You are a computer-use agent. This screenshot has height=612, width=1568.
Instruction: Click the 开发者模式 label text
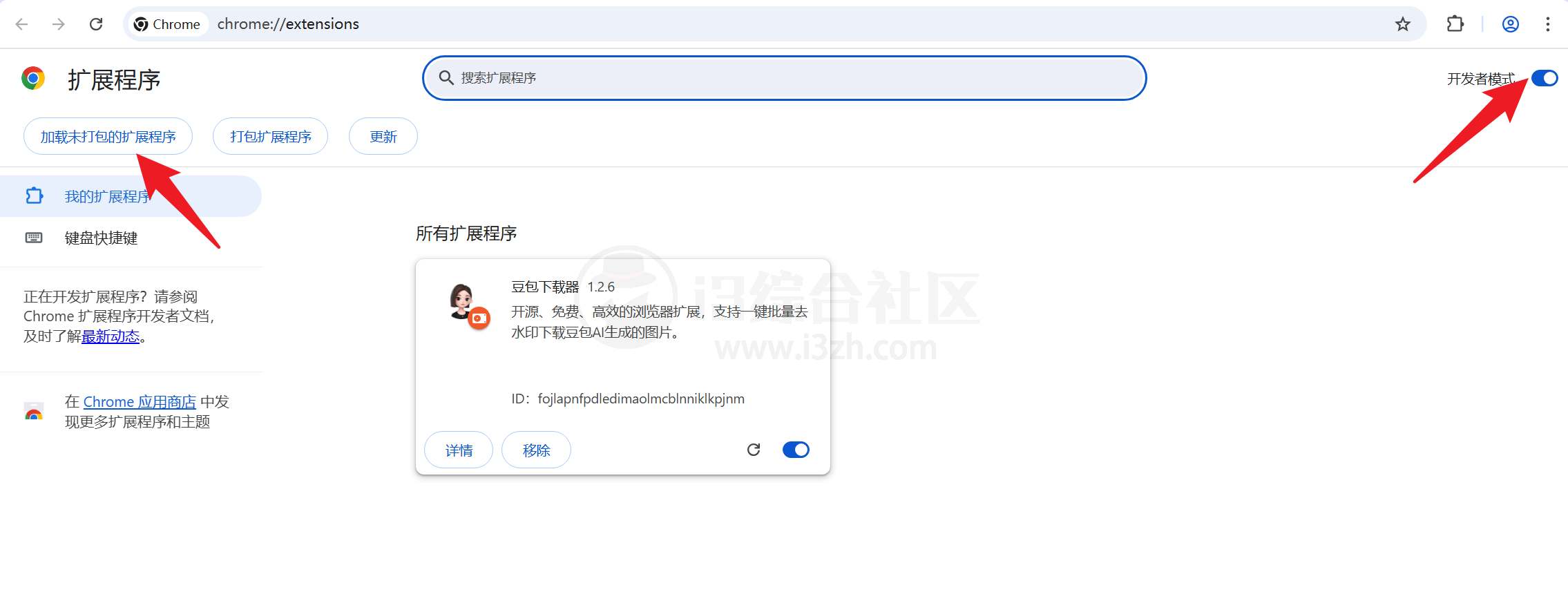(1481, 79)
